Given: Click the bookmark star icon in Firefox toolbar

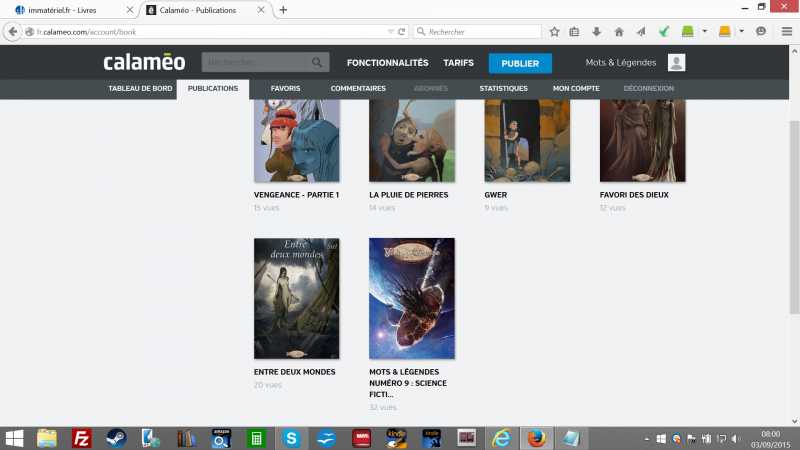Looking at the screenshot, I should (x=554, y=31).
